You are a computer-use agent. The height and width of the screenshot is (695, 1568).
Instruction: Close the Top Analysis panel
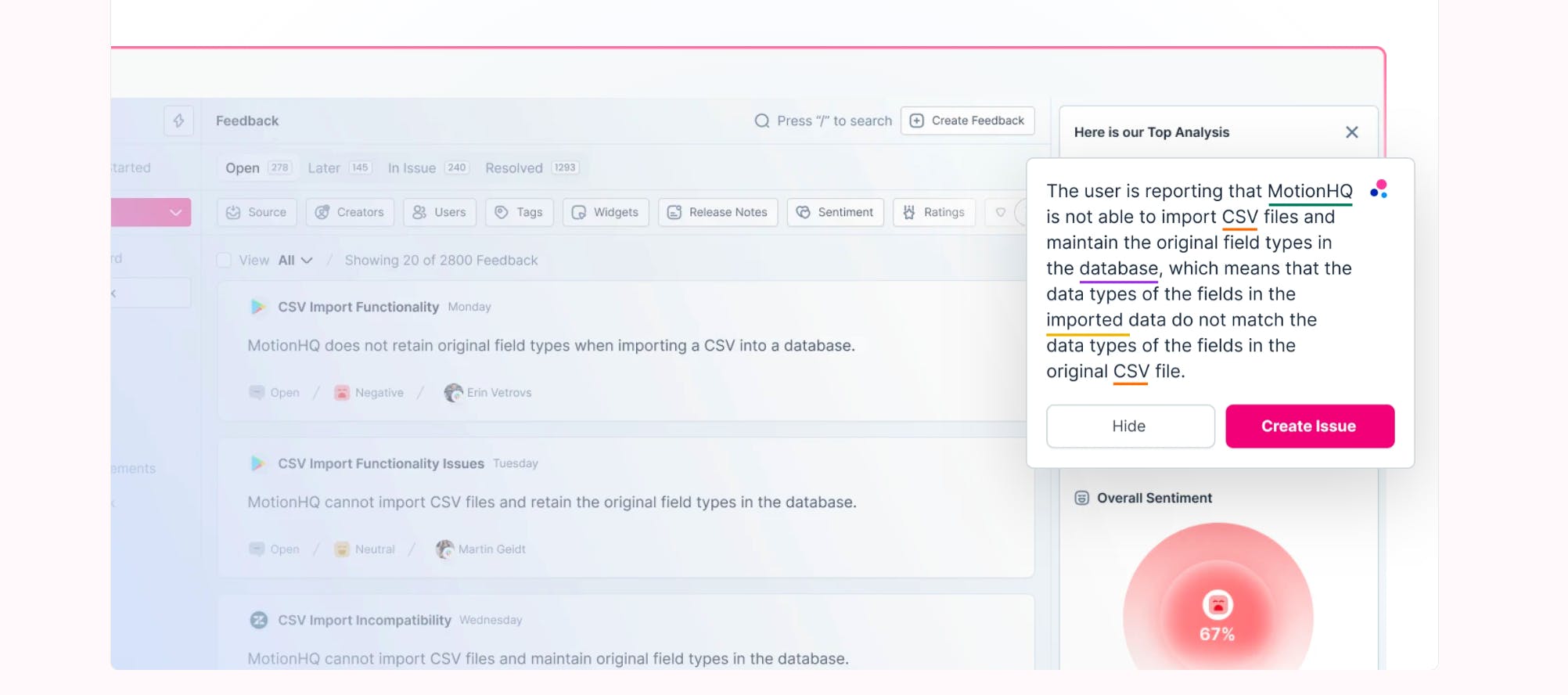point(1351,132)
